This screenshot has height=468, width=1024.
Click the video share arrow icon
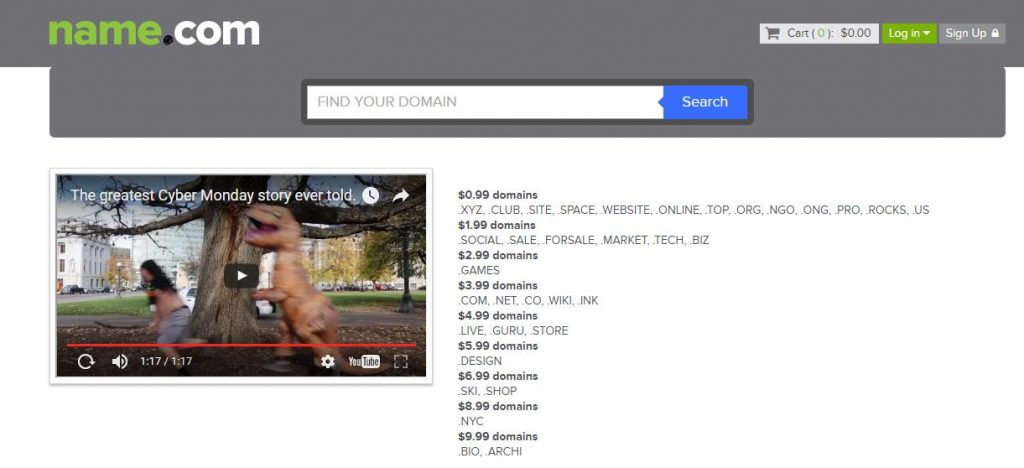click(401, 196)
